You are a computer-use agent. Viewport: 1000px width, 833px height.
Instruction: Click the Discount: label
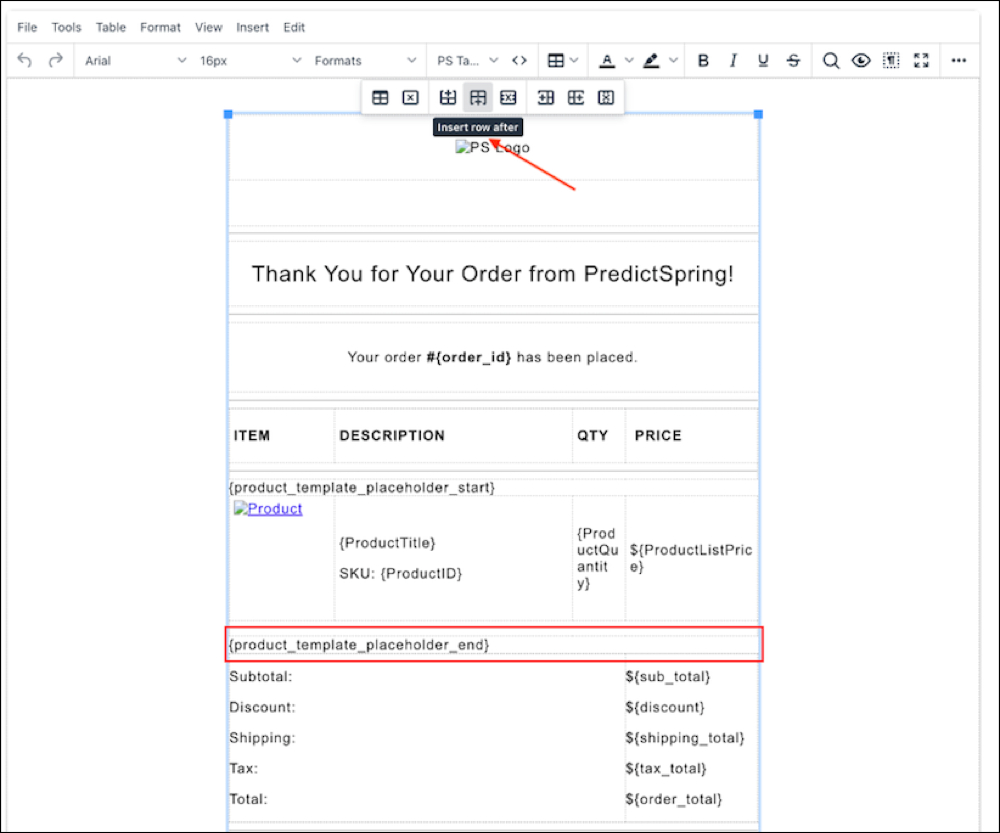pyautogui.click(x=262, y=707)
